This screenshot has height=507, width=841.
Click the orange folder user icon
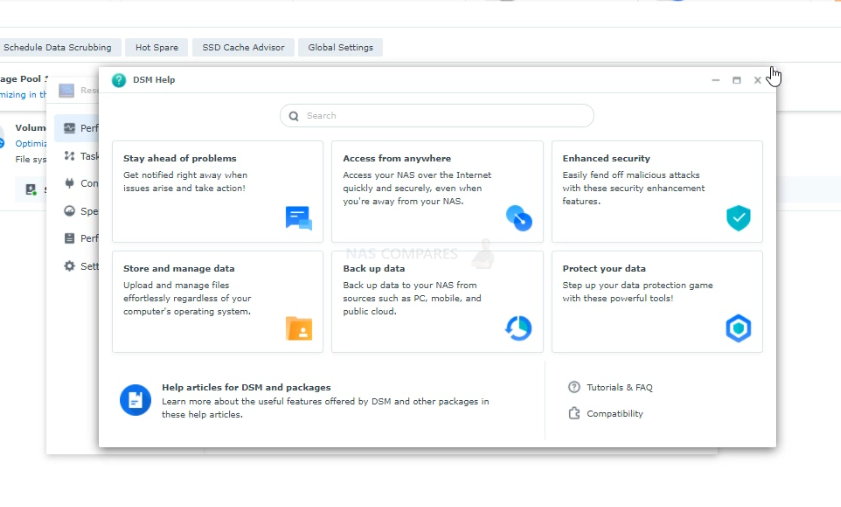point(299,328)
